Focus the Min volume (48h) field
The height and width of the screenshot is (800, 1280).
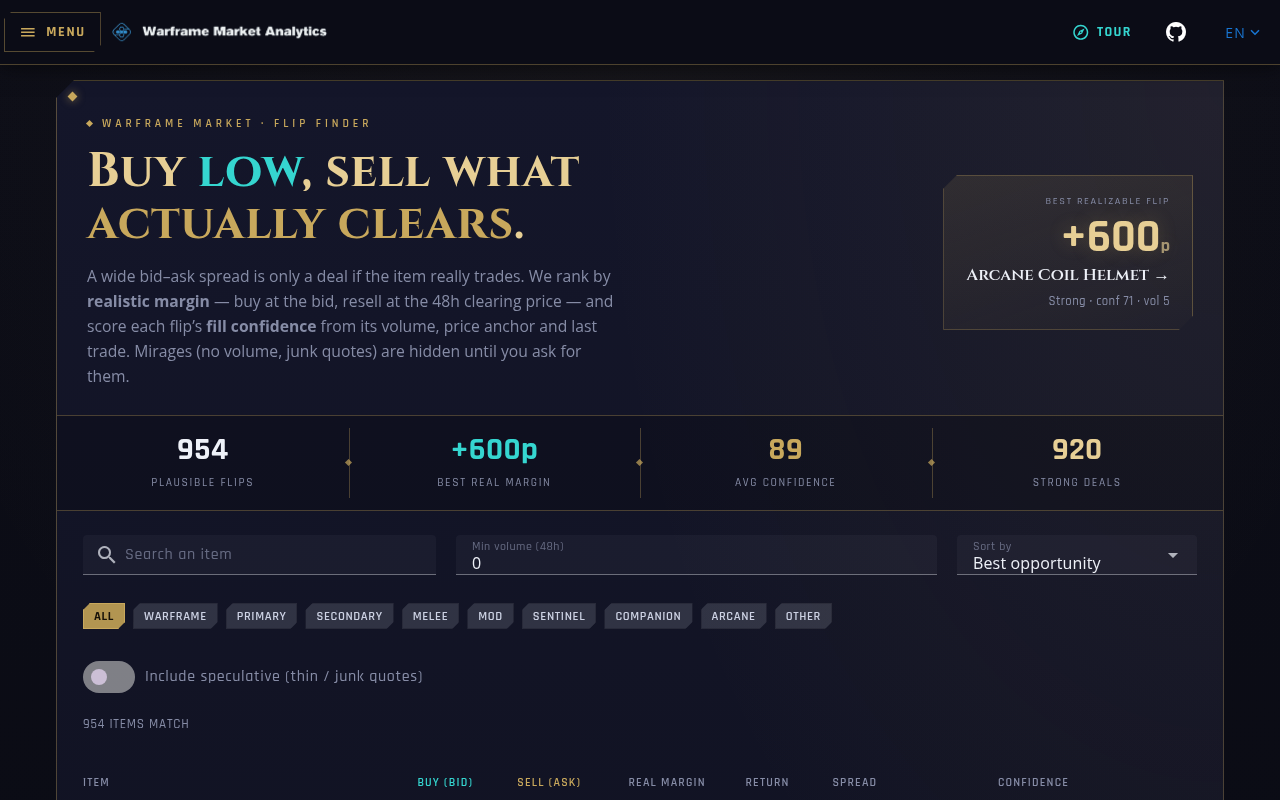696,555
